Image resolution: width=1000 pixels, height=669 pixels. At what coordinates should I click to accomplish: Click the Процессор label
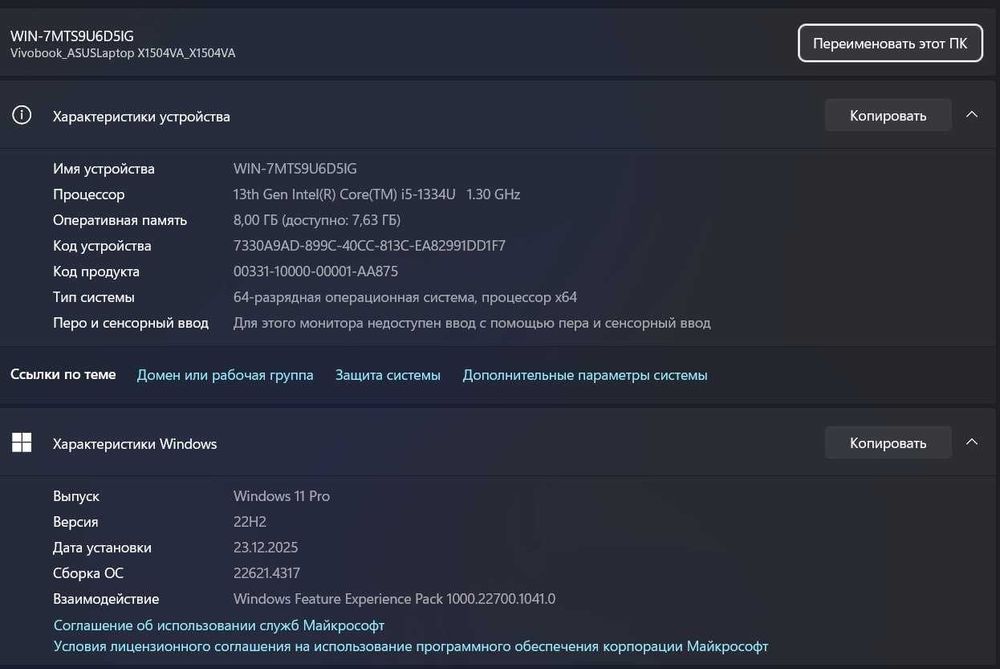pos(89,195)
